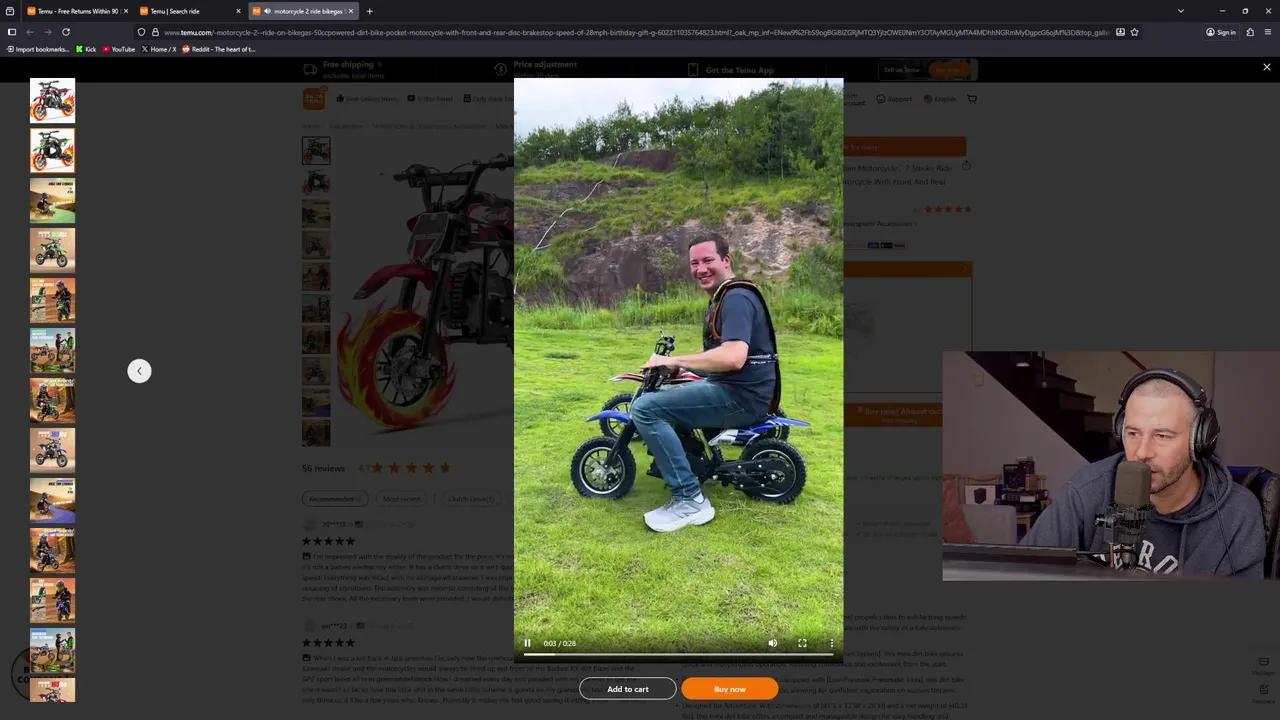Click the address bar URL field

point(636,32)
